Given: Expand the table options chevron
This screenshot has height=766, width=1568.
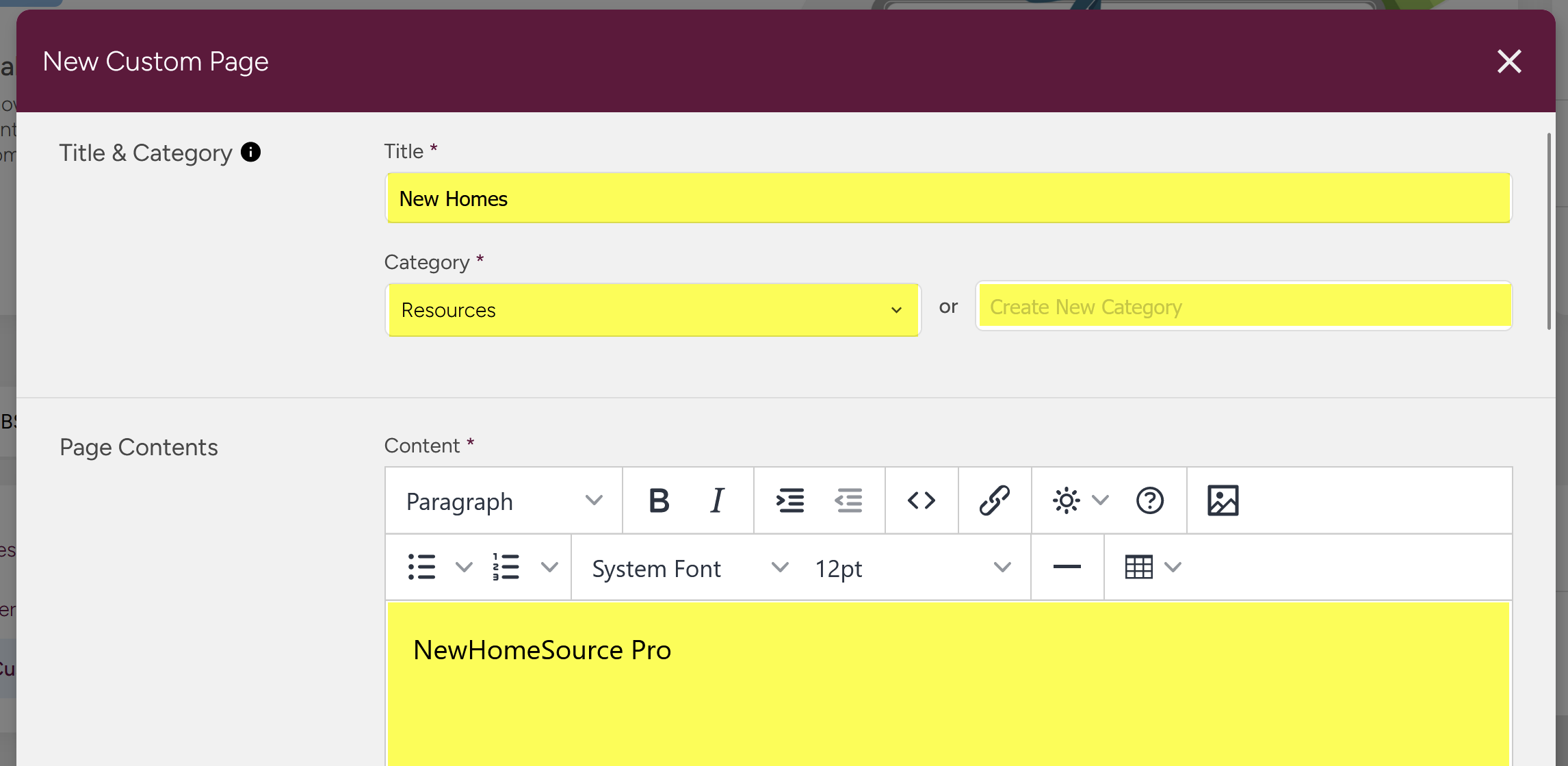Looking at the screenshot, I should [1173, 567].
